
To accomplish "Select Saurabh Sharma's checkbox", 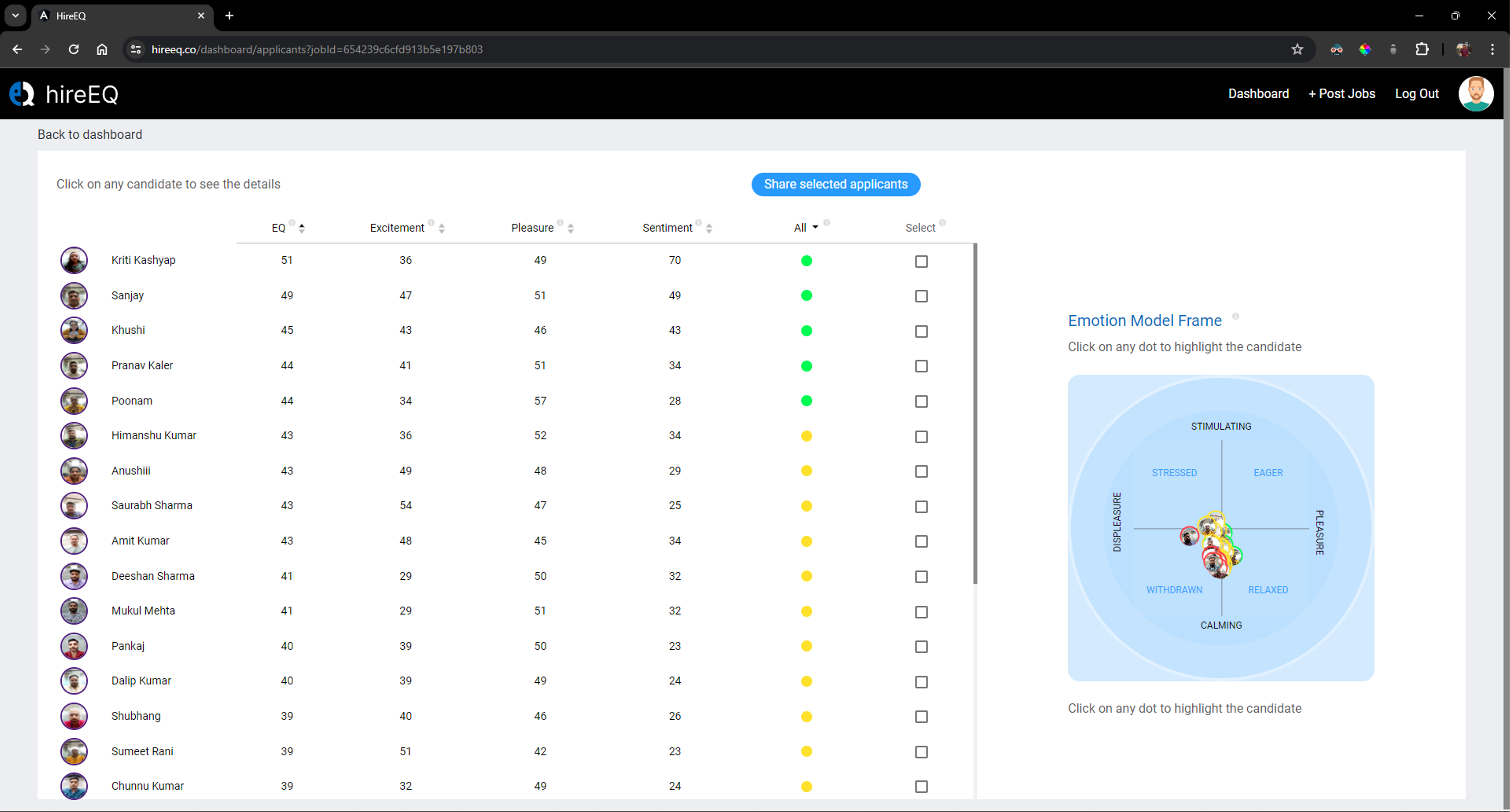I will (x=921, y=507).
